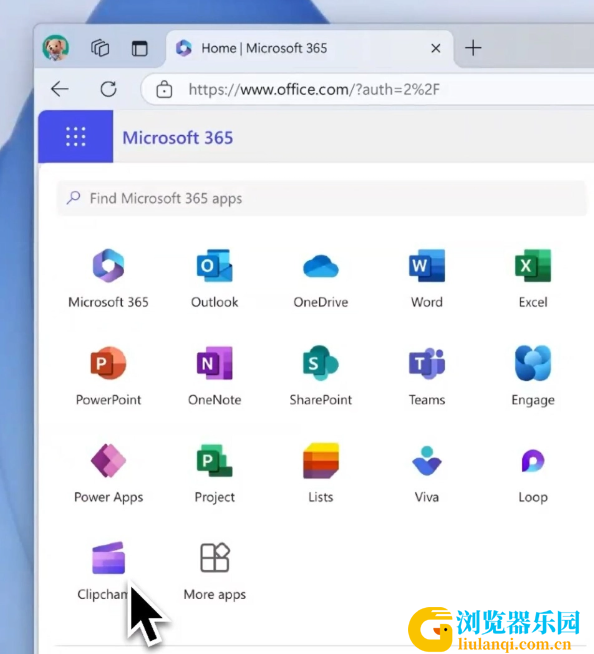Launch the Viva app icon
Viewport: 594px width, 654px height.
tap(427, 460)
